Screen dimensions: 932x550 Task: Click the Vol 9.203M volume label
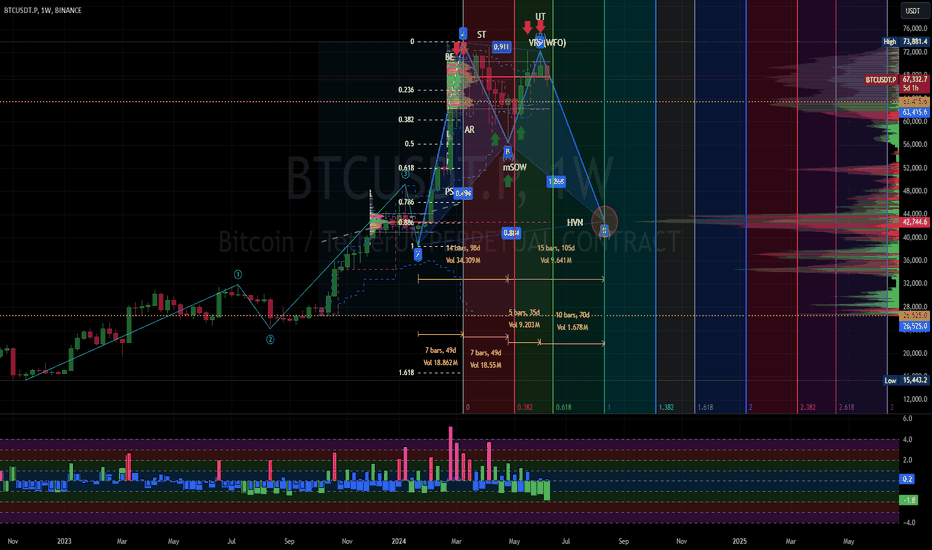click(x=524, y=325)
